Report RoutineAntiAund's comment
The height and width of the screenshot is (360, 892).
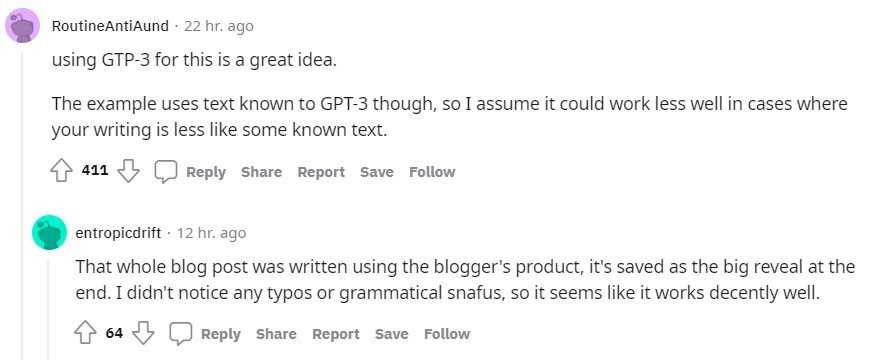click(321, 172)
